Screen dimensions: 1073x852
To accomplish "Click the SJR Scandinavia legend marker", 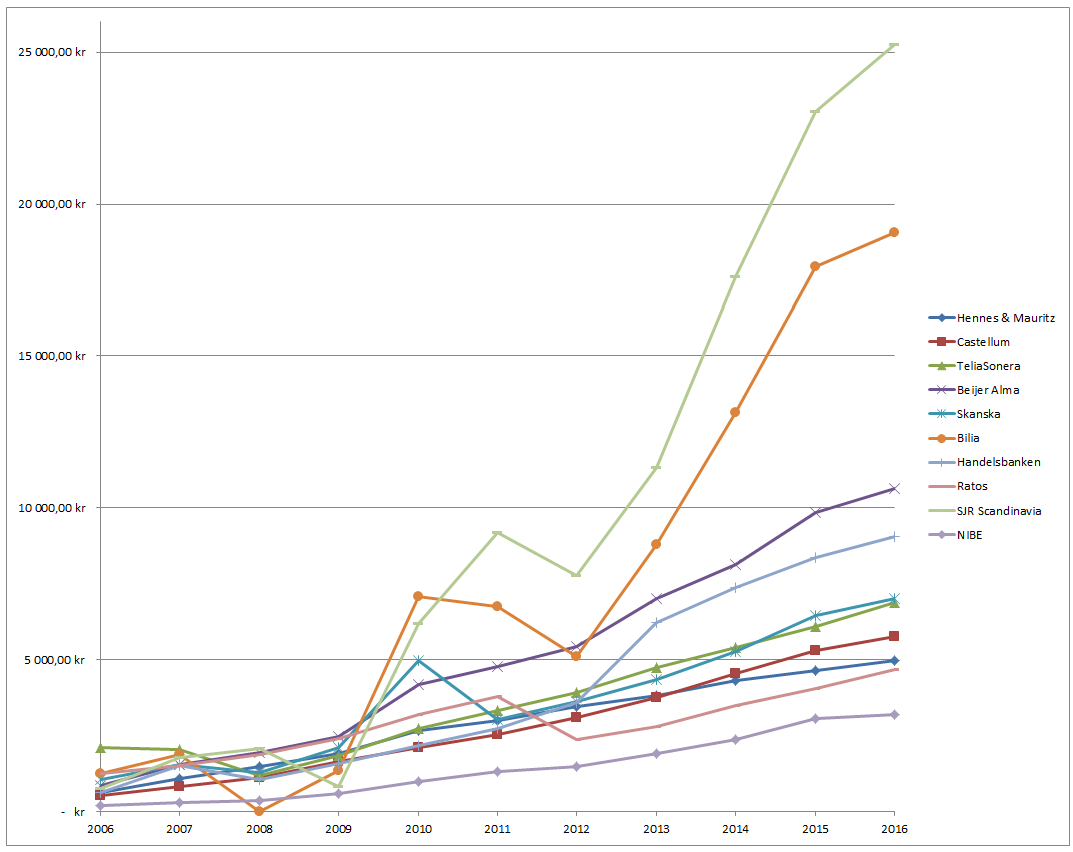I will [x=940, y=510].
